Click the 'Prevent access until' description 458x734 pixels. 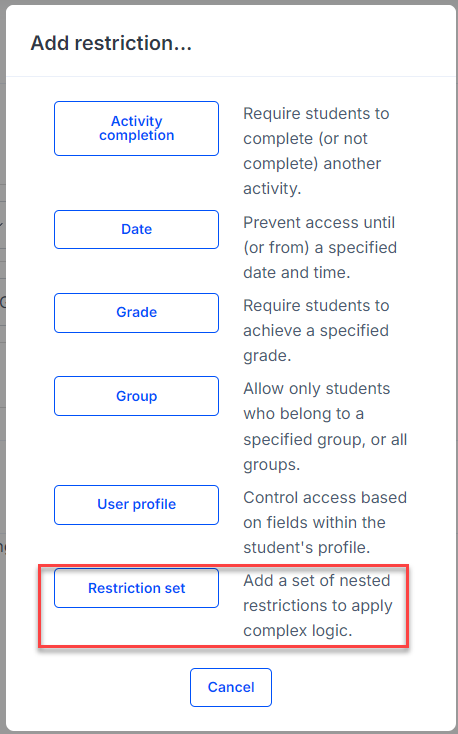click(x=320, y=247)
